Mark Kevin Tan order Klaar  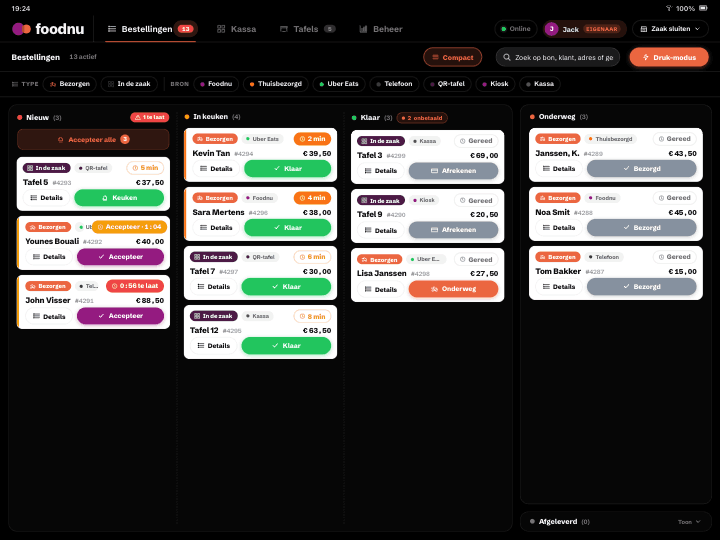(x=287, y=169)
